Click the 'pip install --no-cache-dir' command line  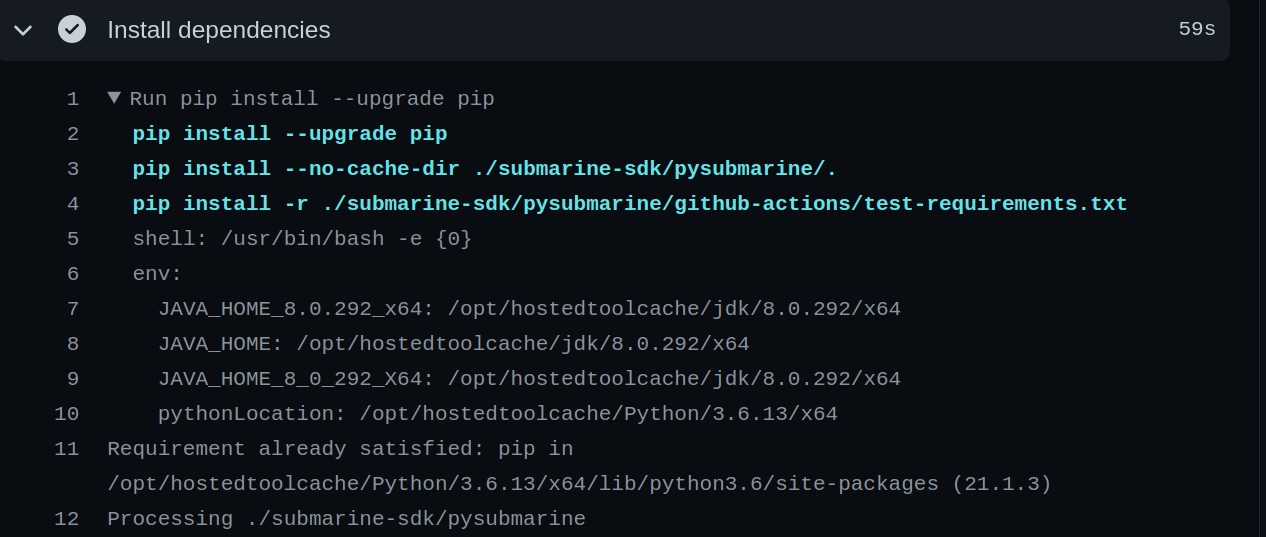pyautogui.click(x=485, y=169)
